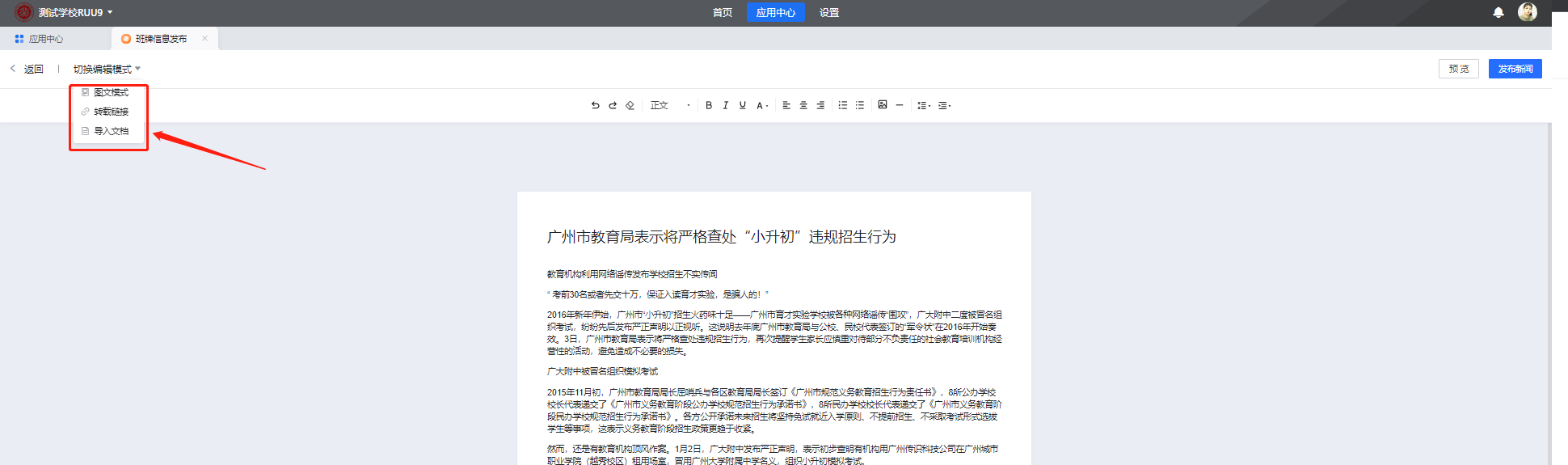The width and height of the screenshot is (1568, 465).
Task: Click the 预览 preview button
Action: click(1458, 69)
